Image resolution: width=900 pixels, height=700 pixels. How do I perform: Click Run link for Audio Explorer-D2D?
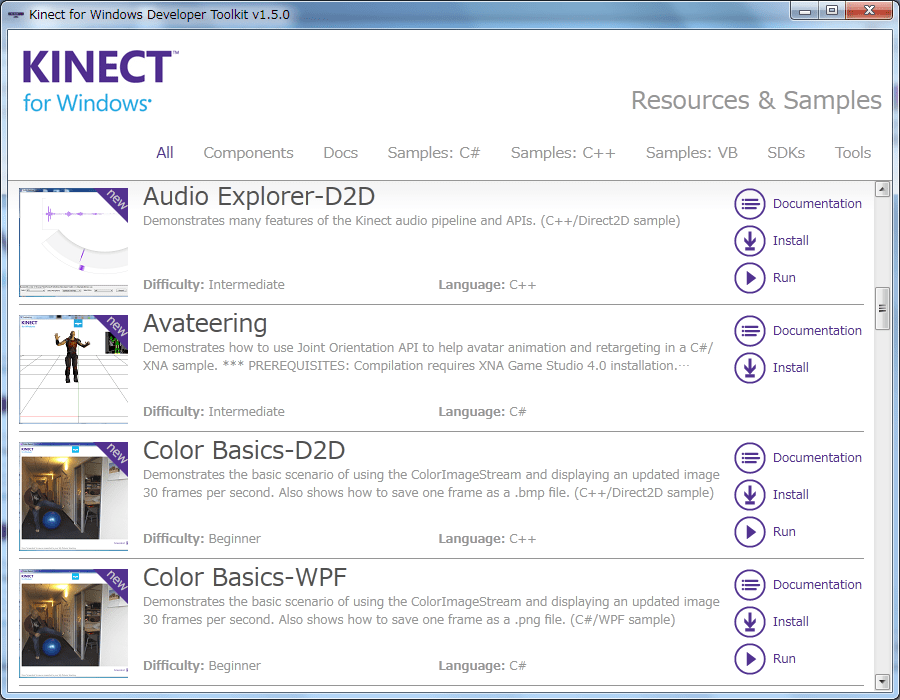pyautogui.click(x=784, y=278)
